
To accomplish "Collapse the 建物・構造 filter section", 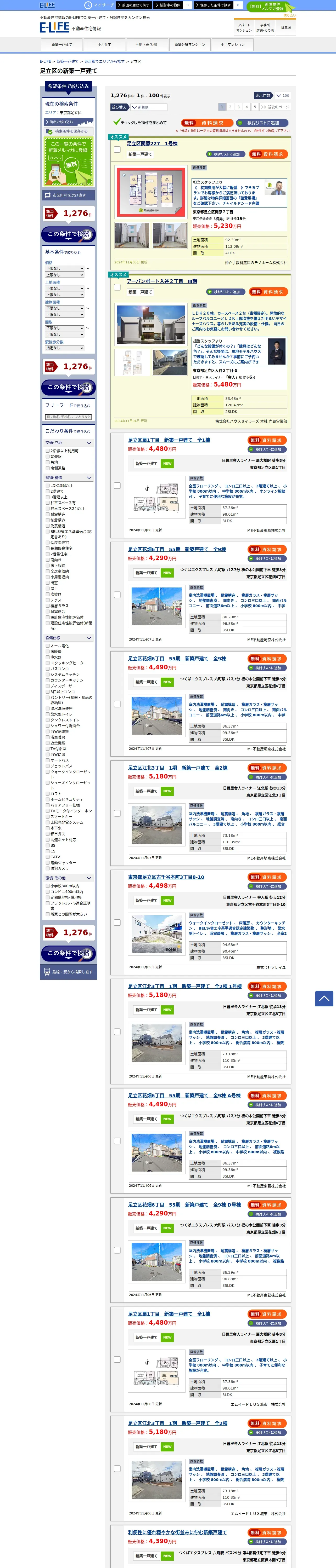I will click(x=68, y=478).
